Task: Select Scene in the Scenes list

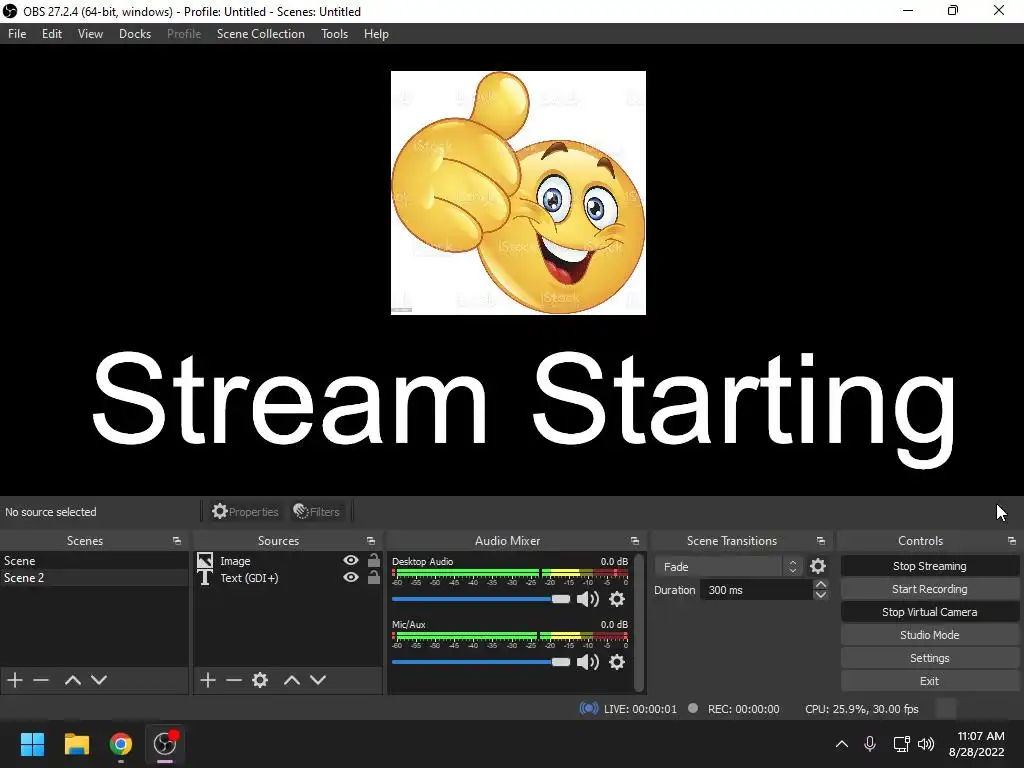Action: point(94,560)
